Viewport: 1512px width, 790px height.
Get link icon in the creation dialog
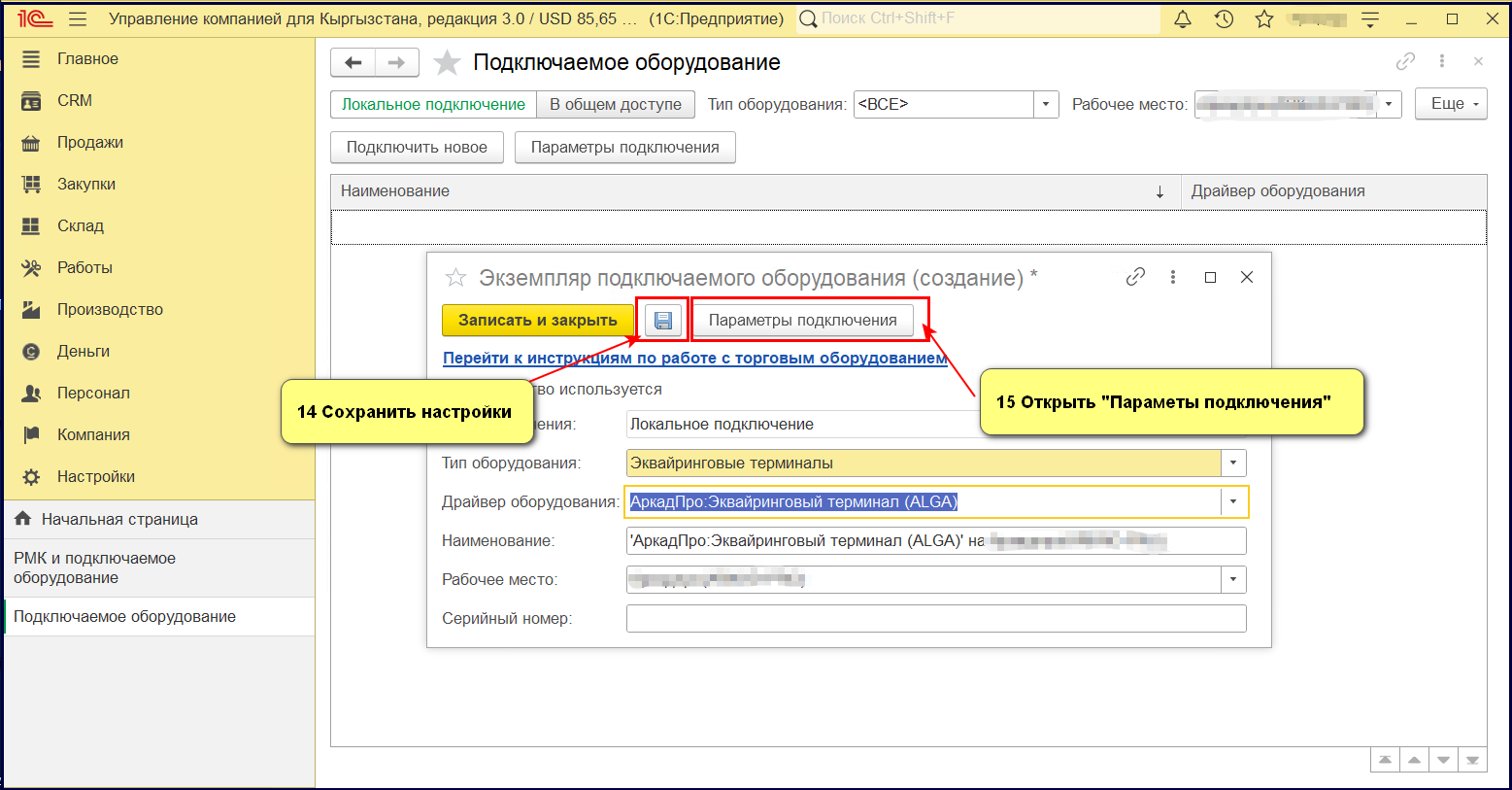[1135, 277]
